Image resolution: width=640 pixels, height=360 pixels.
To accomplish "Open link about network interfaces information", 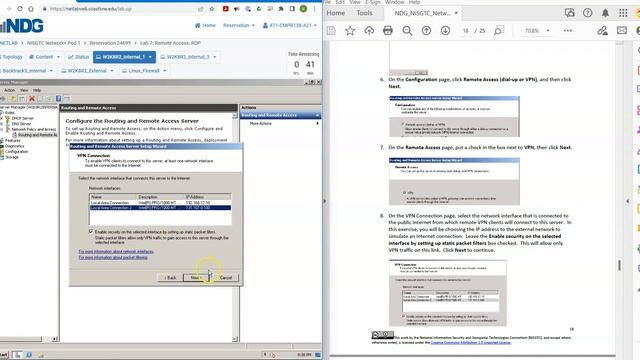I will [x=116, y=251].
